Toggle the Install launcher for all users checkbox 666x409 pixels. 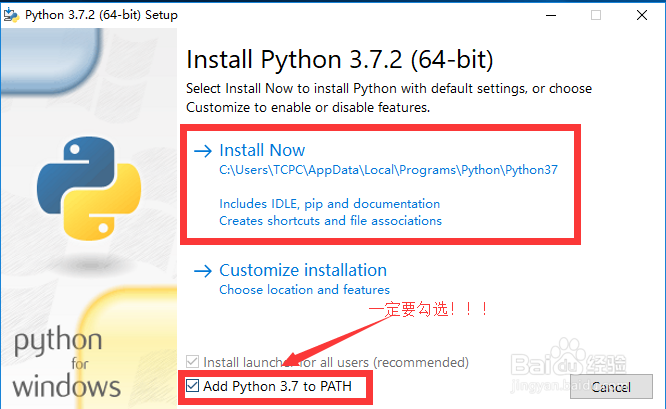point(192,362)
